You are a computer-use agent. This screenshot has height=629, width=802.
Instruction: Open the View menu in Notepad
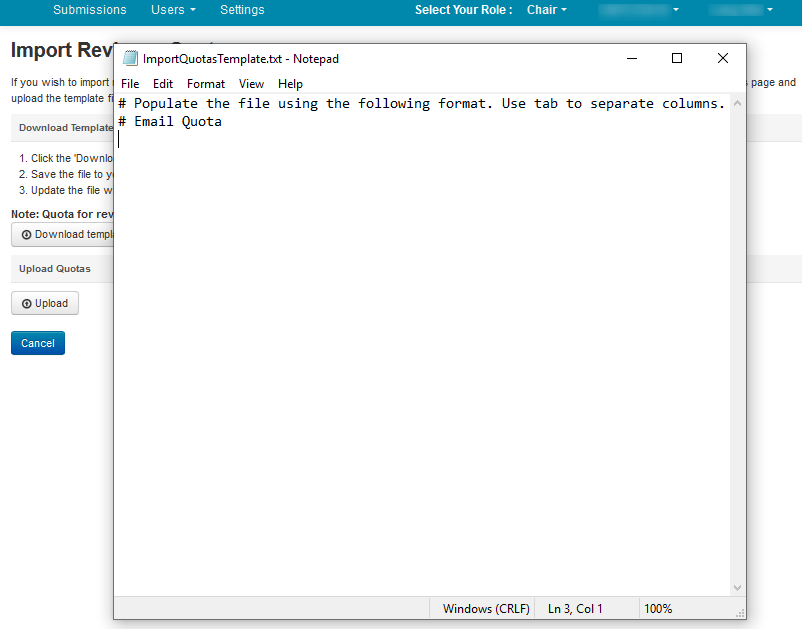tap(251, 84)
